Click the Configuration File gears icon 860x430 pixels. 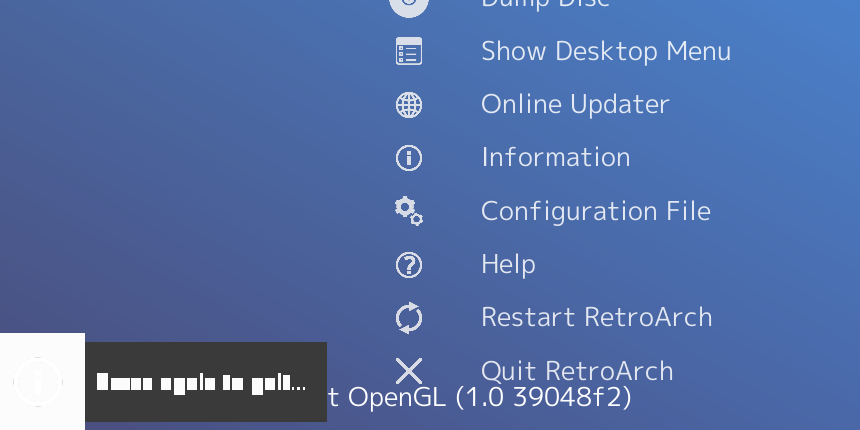(409, 211)
